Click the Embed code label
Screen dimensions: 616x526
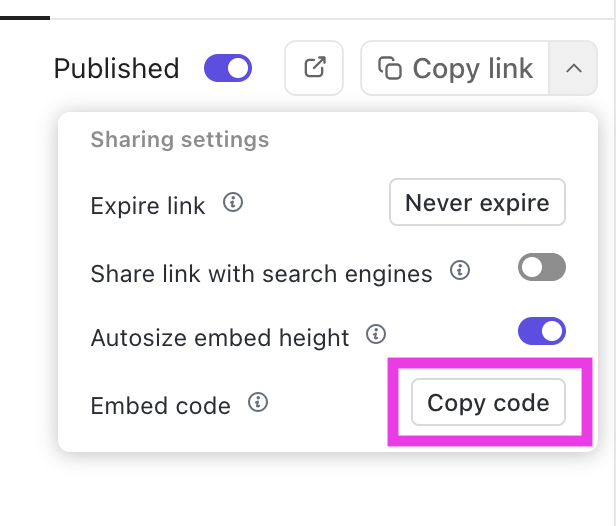pos(161,406)
